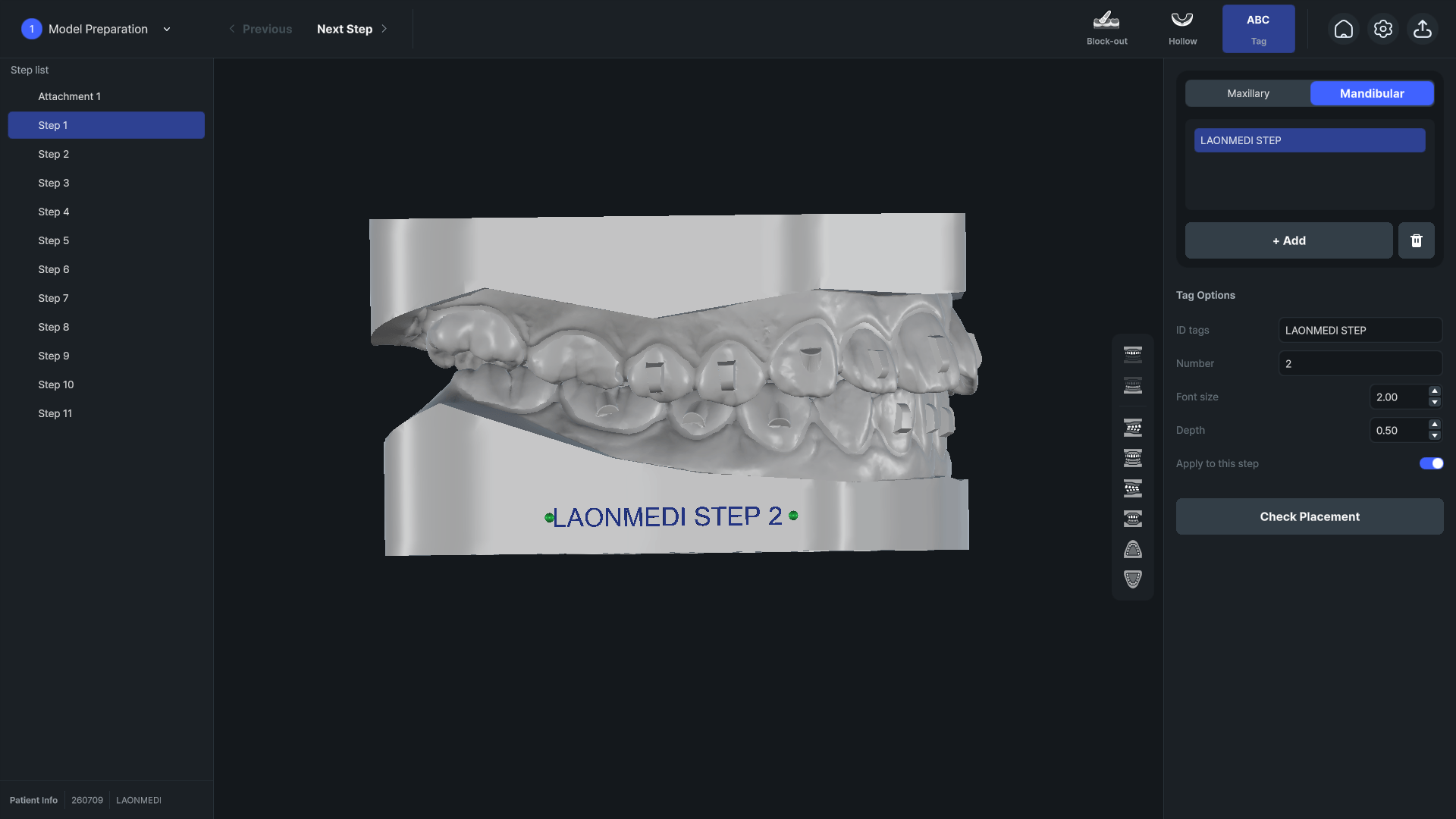Select Step 2 in step list
1456x819 pixels.
tap(106, 154)
